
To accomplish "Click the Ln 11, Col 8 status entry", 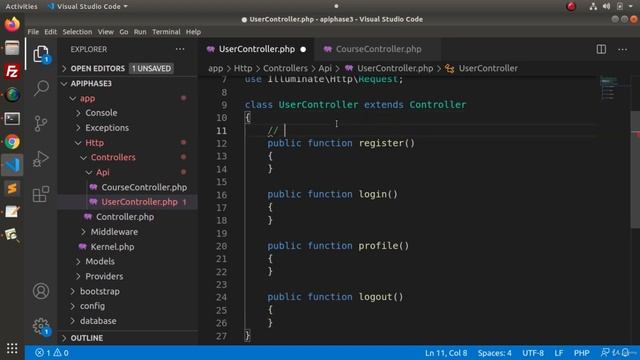I will tap(446, 353).
